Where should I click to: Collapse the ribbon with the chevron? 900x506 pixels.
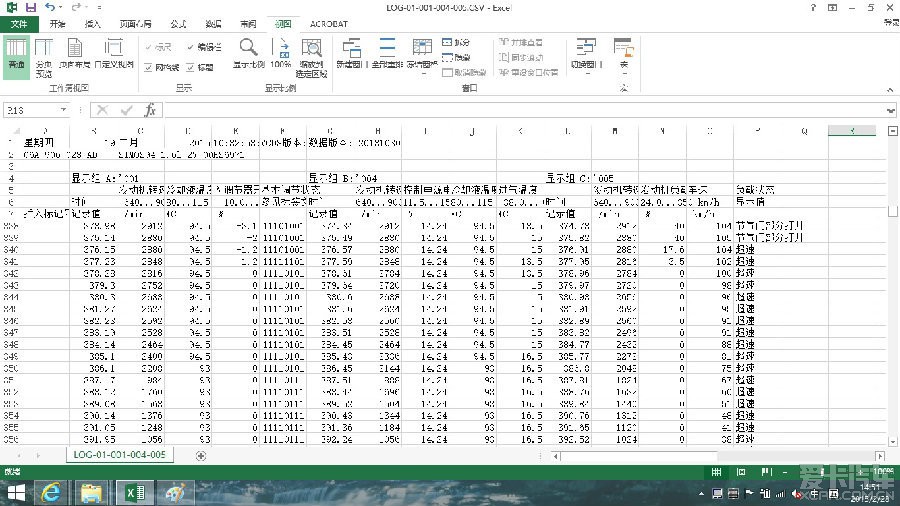[x=890, y=89]
